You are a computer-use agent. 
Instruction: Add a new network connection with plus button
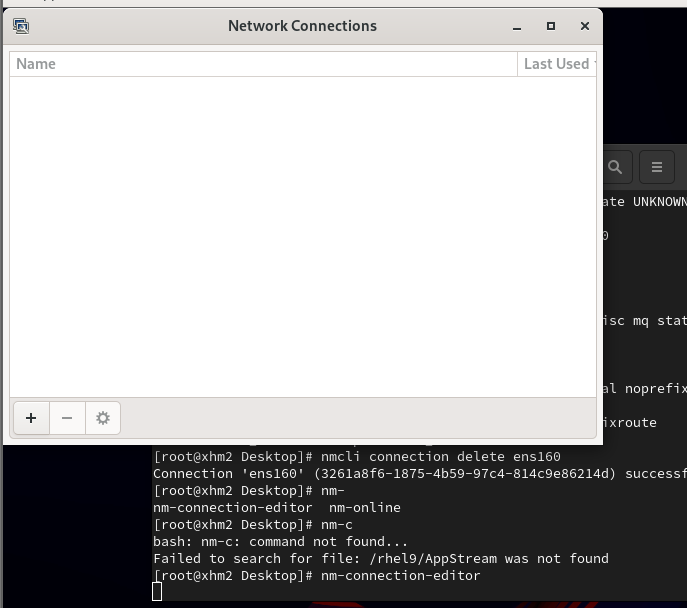[x=31, y=418]
